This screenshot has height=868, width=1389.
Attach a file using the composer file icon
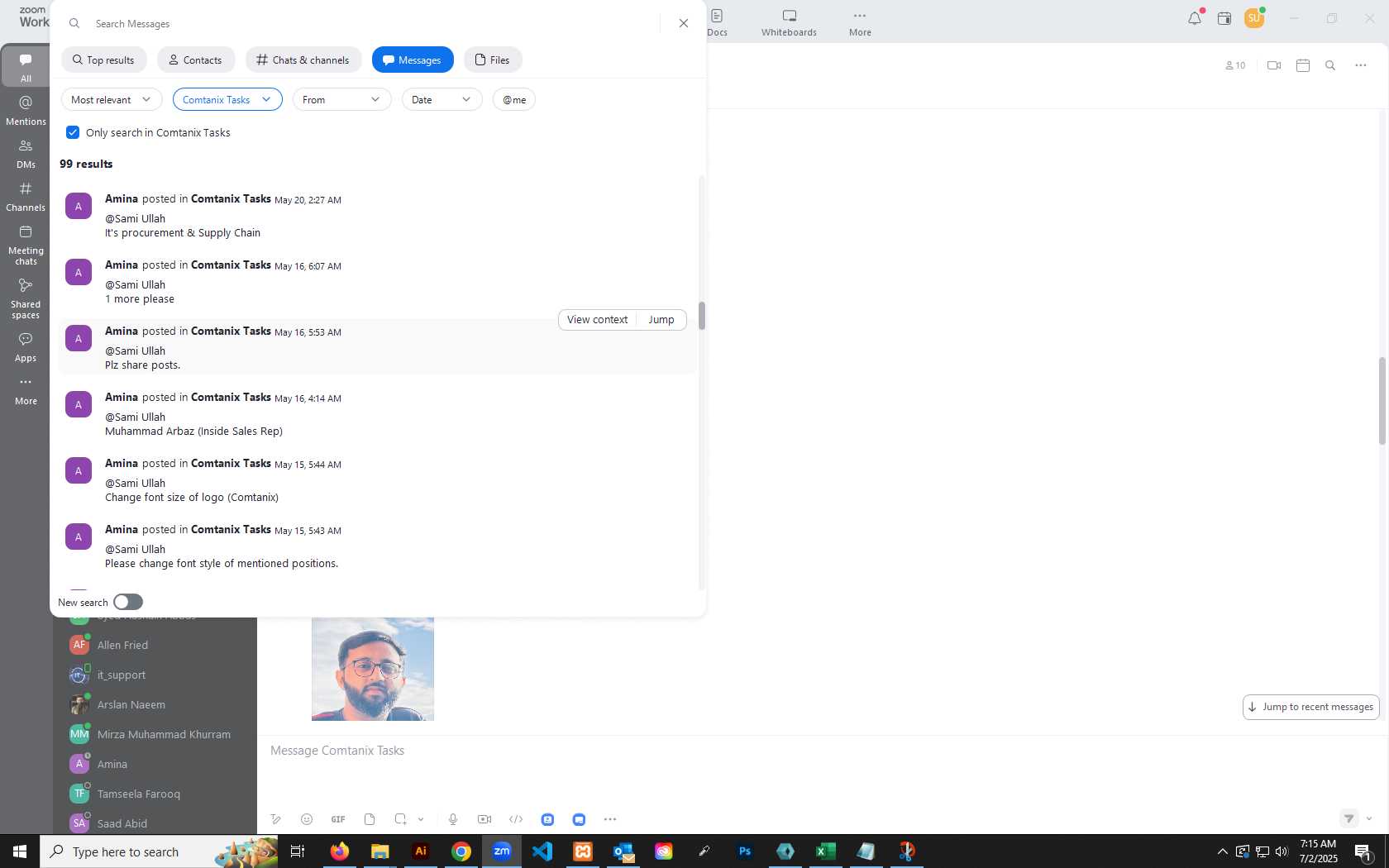click(370, 819)
